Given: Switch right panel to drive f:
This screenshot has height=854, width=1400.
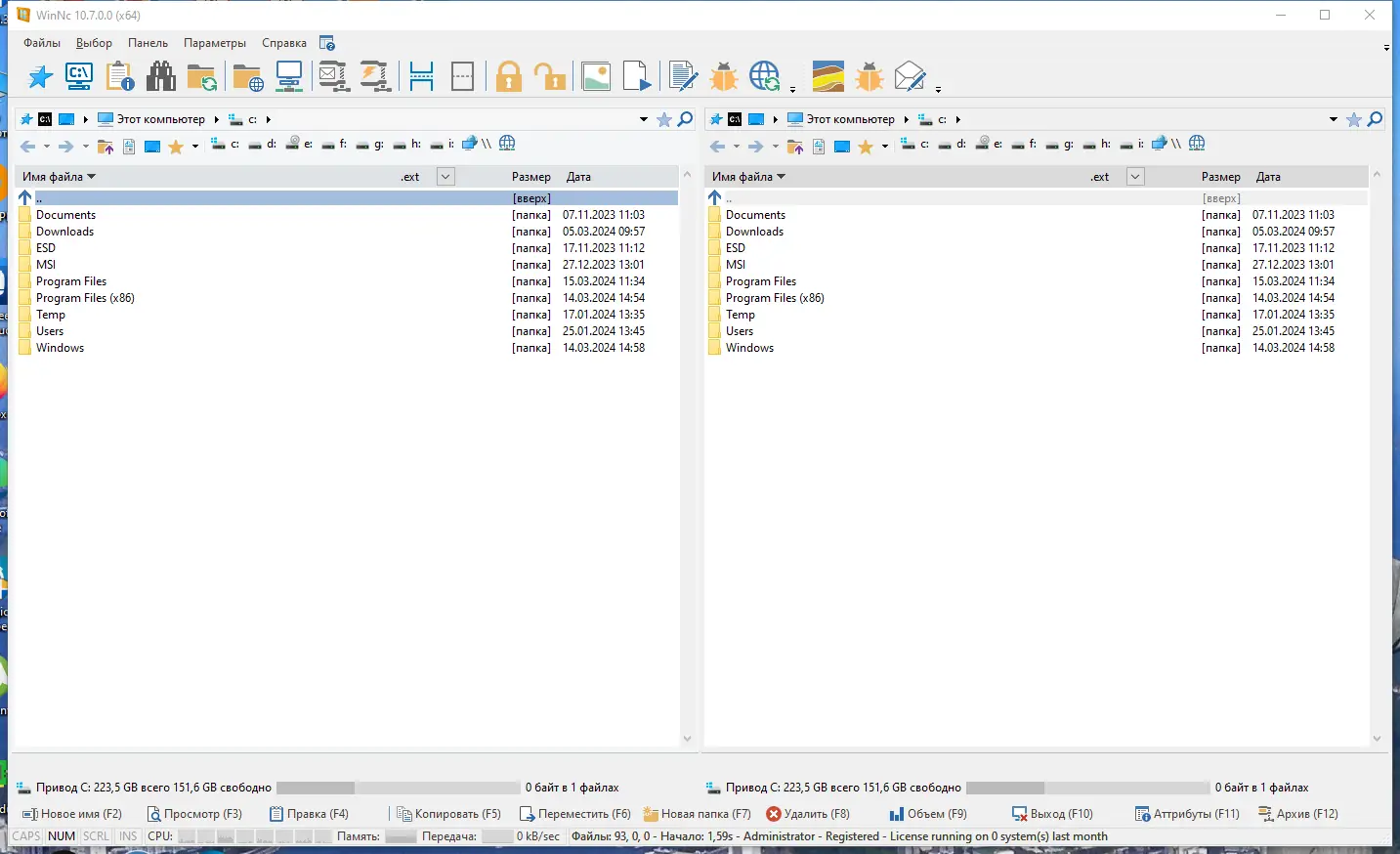Looking at the screenshot, I should 1024,144.
